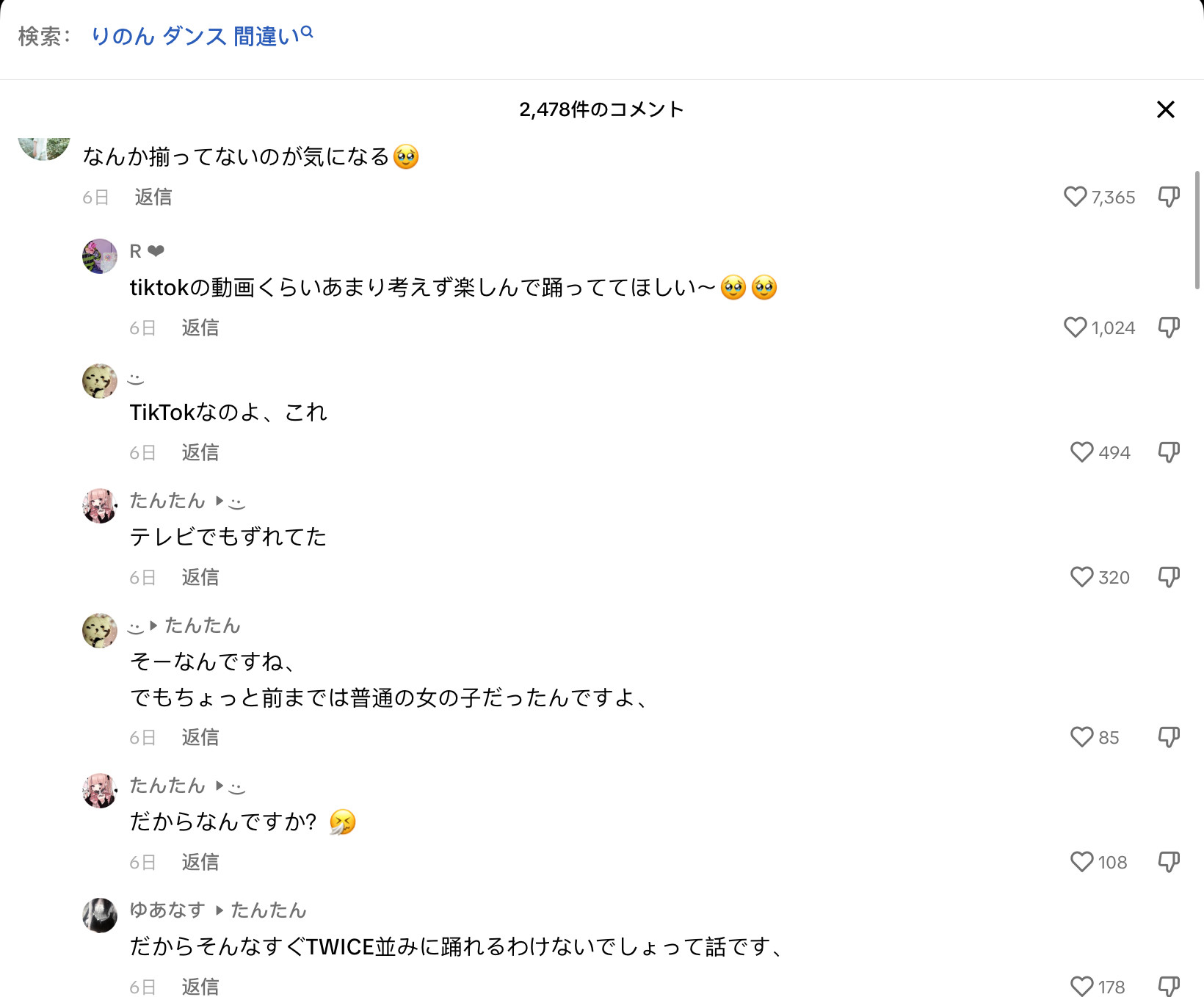Dislike the comment with 494 likes
The width and height of the screenshot is (1204, 997).
tap(1169, 452)
